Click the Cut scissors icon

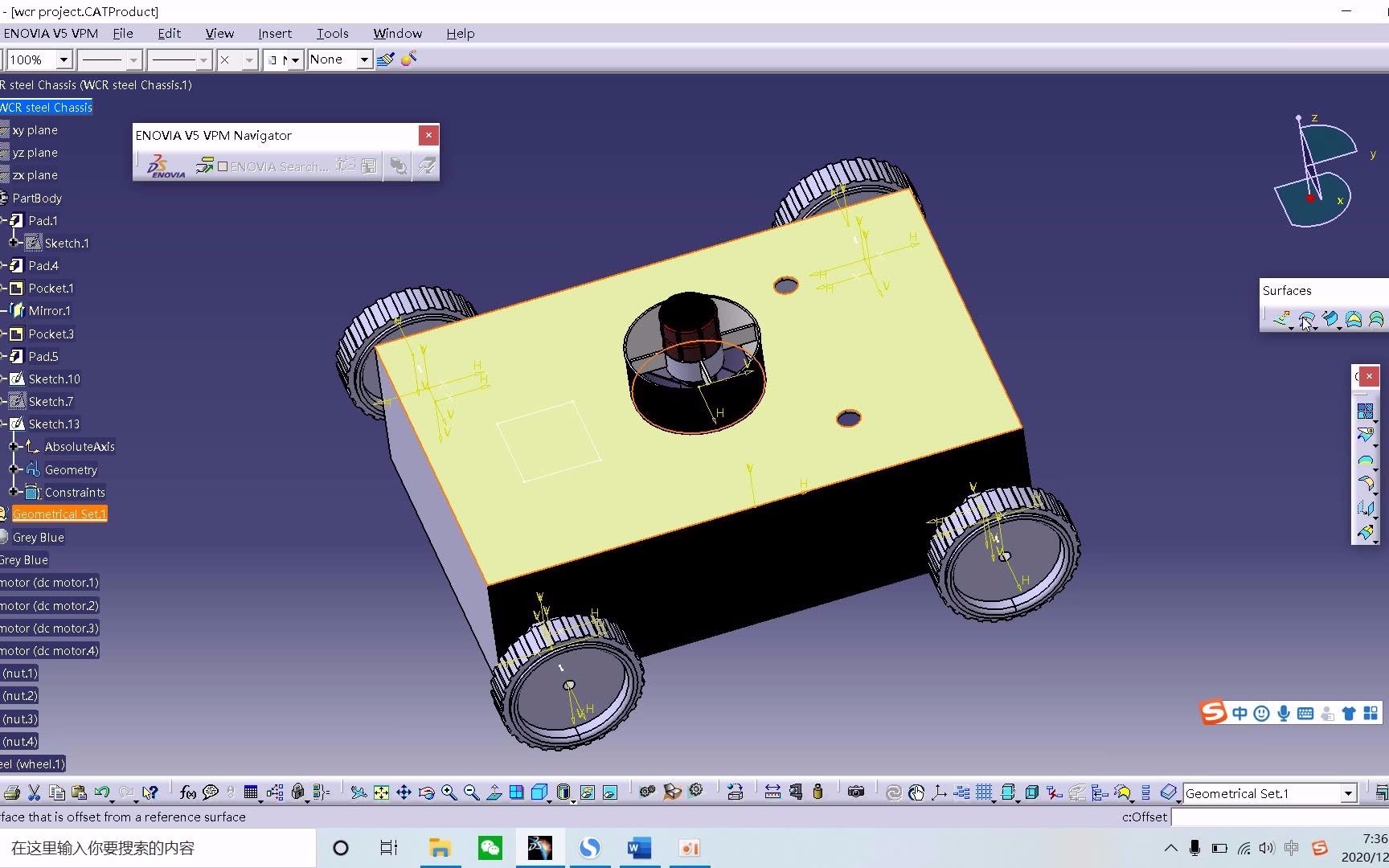pyautogui.click(x=34, y=792)
